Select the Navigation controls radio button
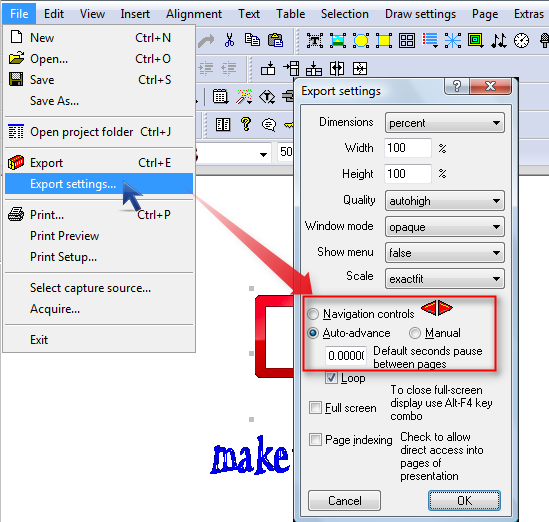Viewport: 549px width, 522px height. click(x=313, y=314)
